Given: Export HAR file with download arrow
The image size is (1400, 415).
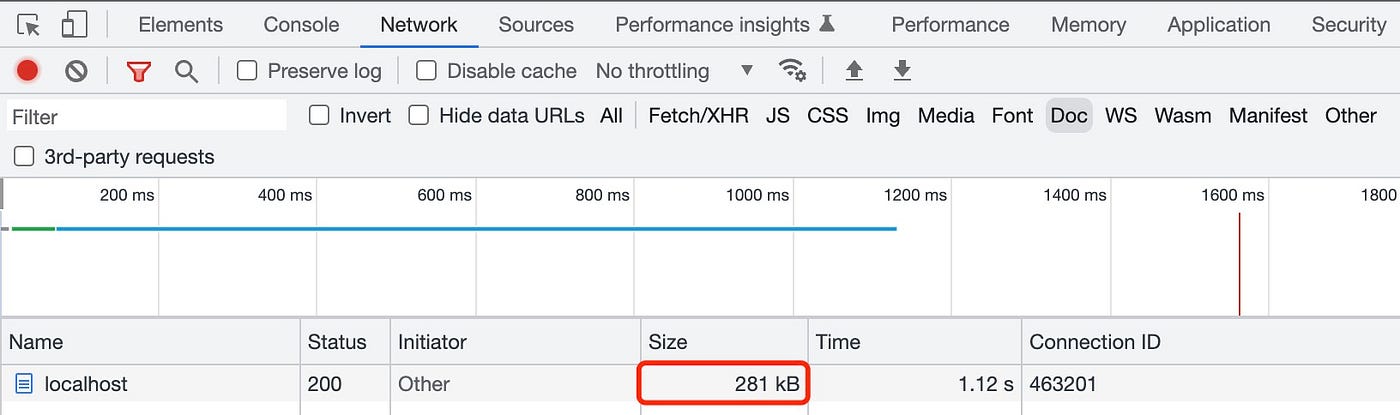Looking at the screenshot, I should click(902, 71).
